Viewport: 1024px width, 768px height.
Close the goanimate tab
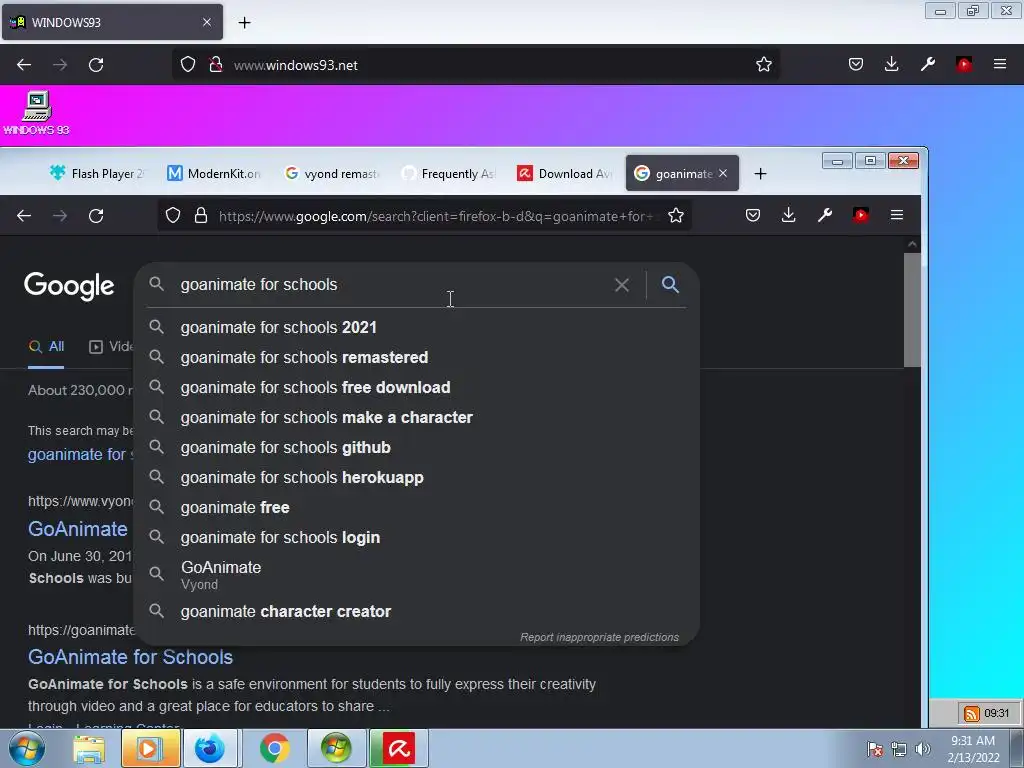point(723,173)
